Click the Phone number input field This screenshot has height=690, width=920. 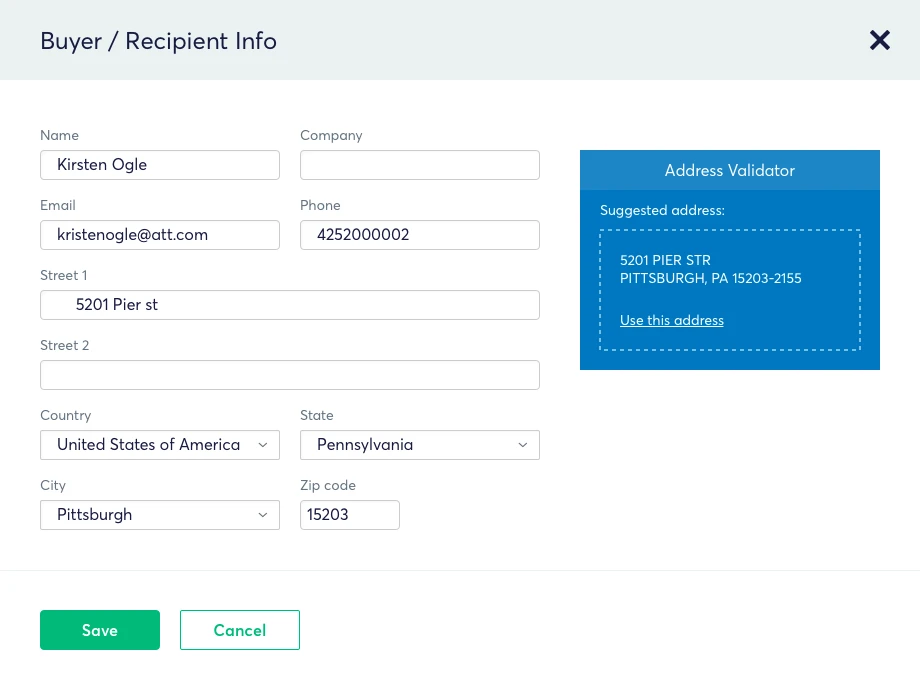[x=420, y=235]
